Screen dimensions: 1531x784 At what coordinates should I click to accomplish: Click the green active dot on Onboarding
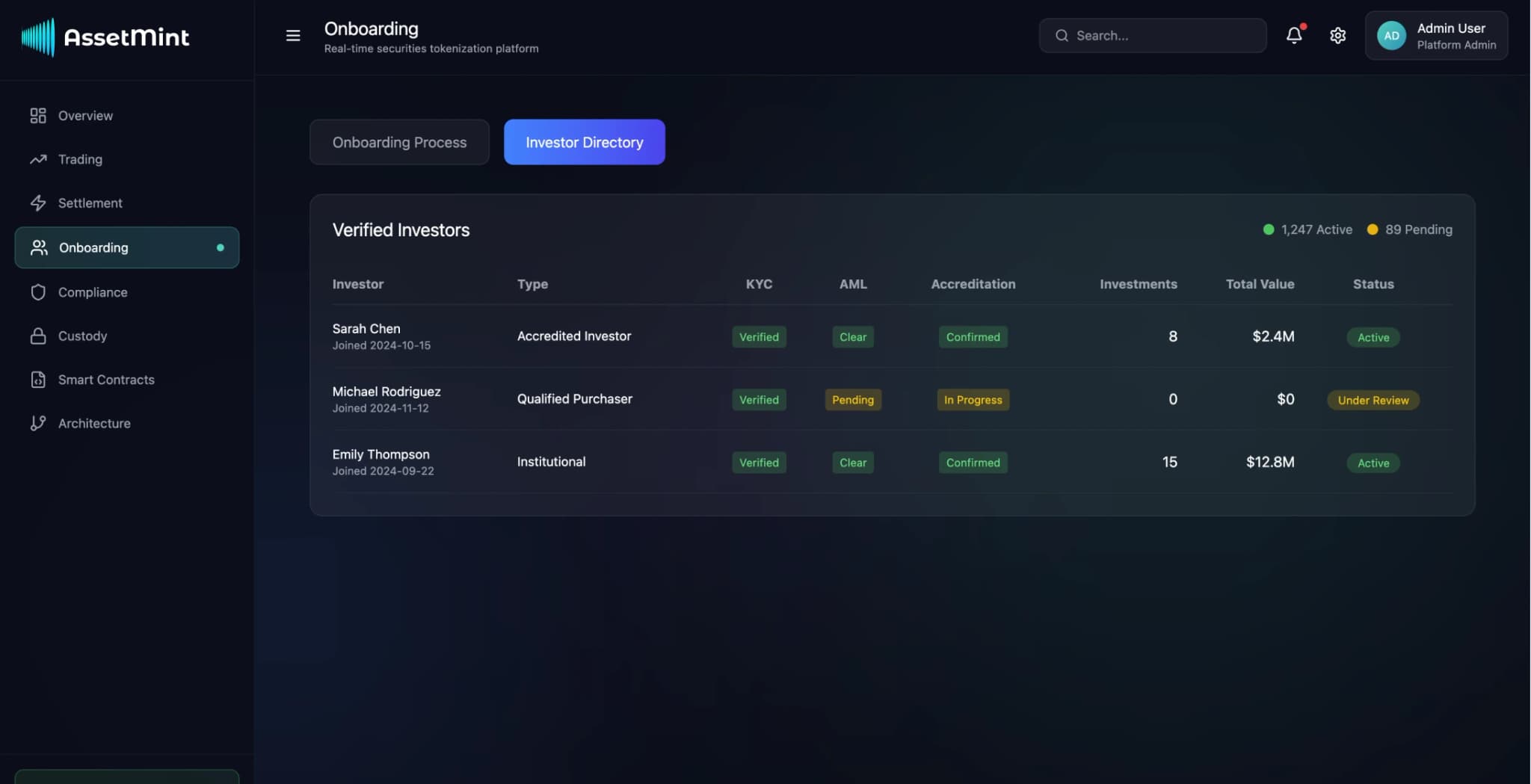[220, 247]
